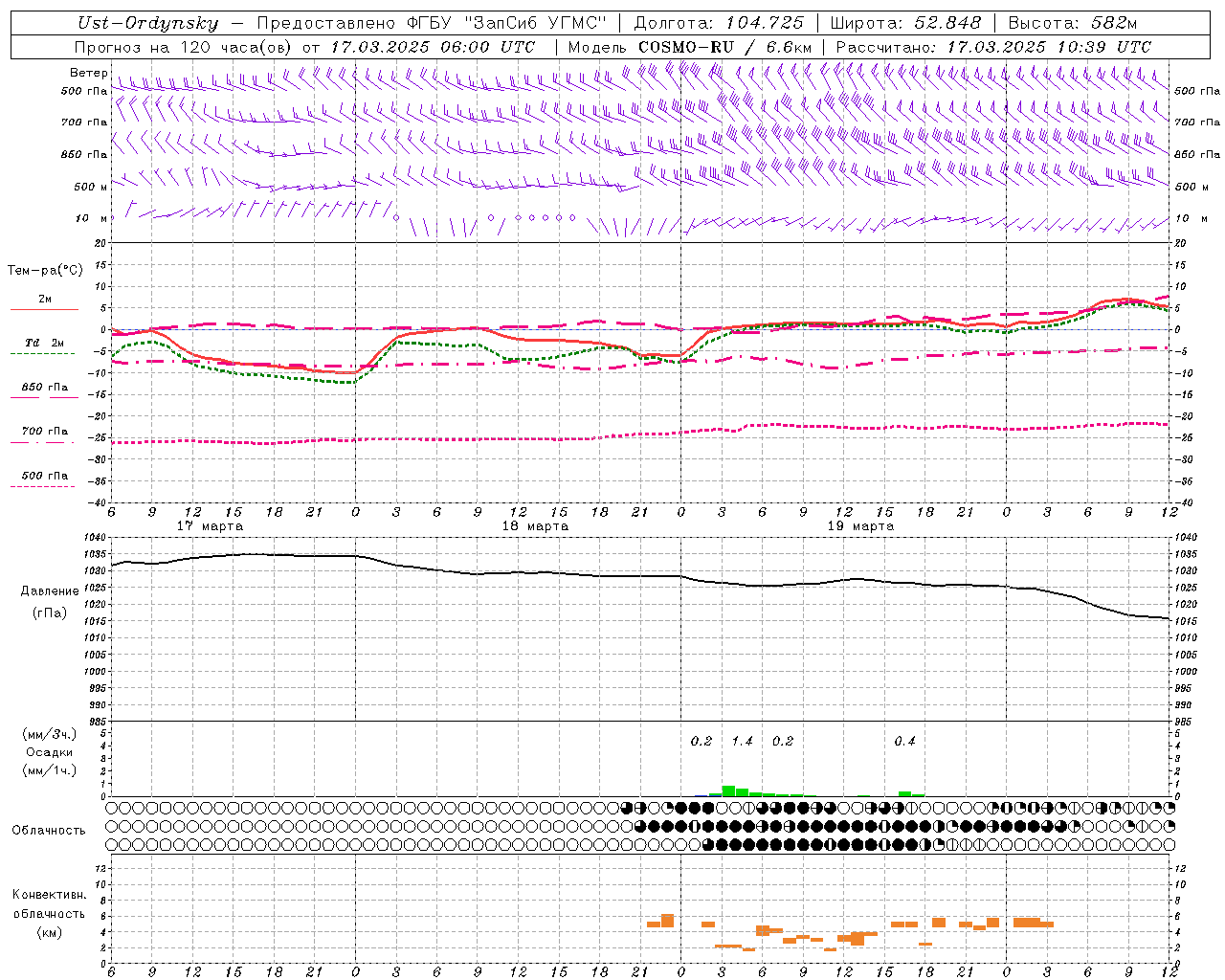This screenshot has width=1225, height=980.
Task: Click the date label '17 марта'
Action: [x=210, y=526]
